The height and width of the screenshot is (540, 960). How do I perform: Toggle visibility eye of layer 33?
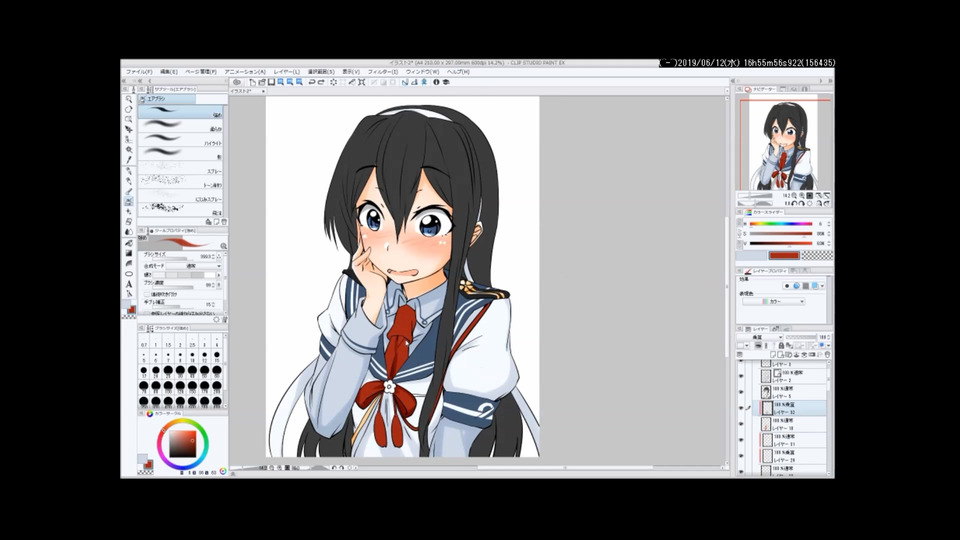(741, 408)
